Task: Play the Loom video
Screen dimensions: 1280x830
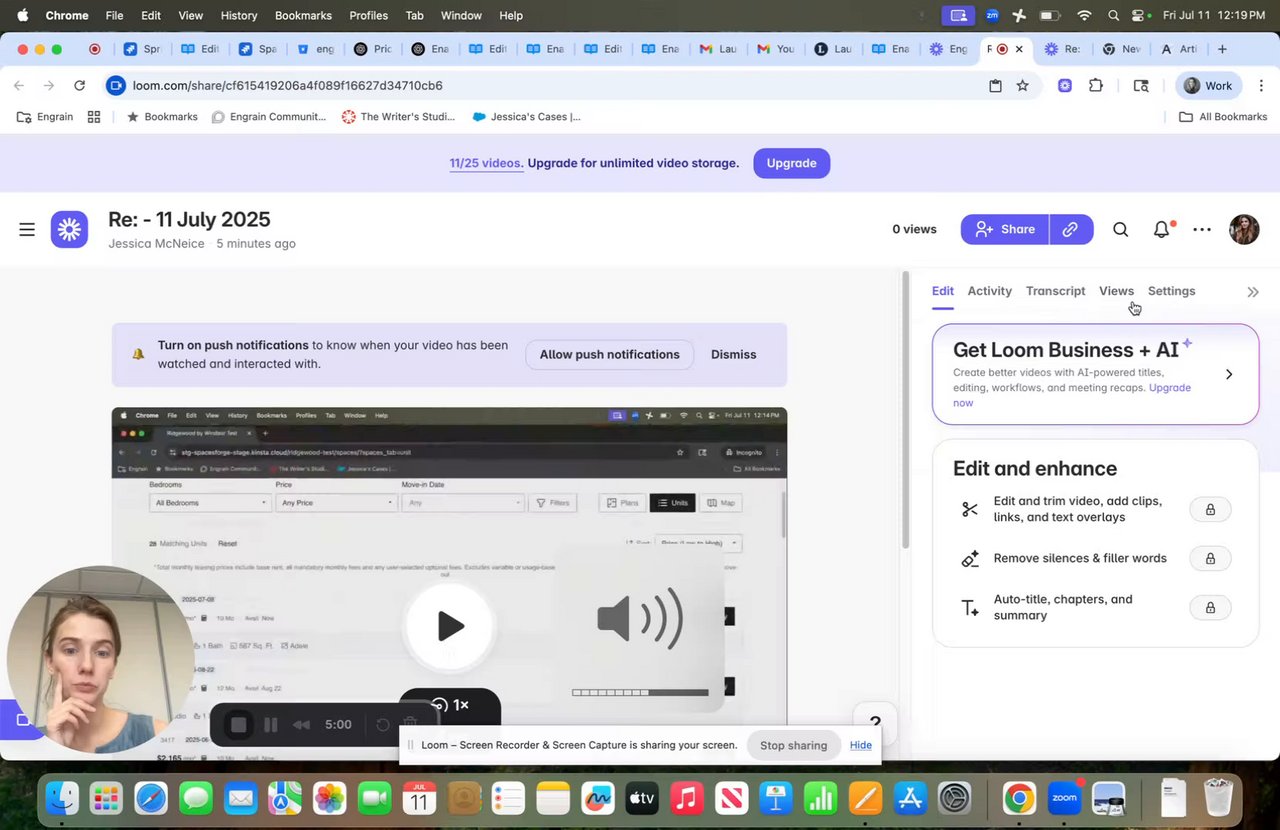Action: [450, 626]
